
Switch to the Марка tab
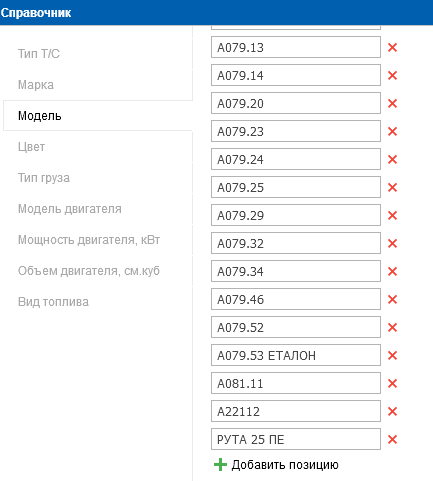(36, 85)
